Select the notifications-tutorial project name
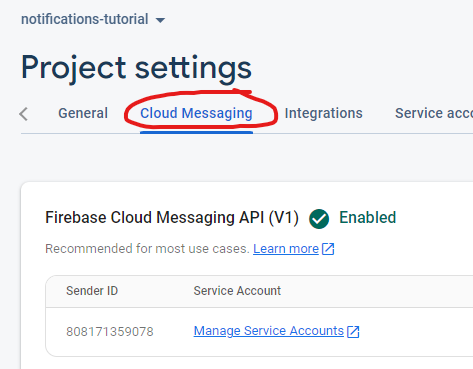This screenshot has height=369, width=473. [85, 19]
